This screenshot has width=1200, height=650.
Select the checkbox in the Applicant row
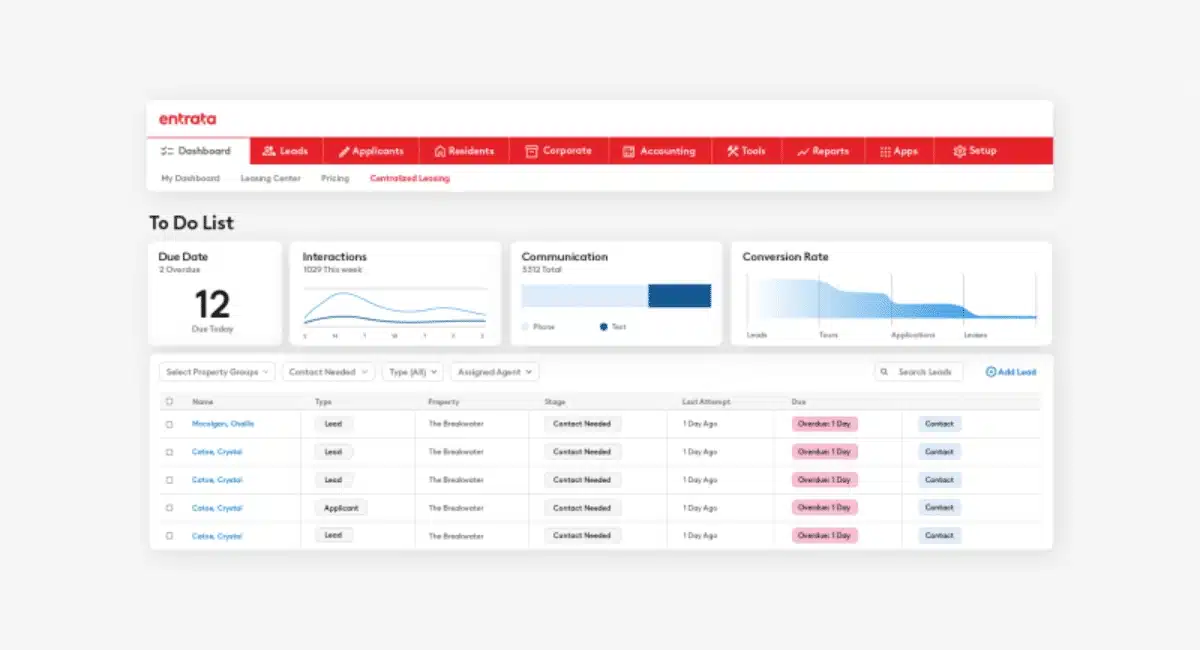pyautogui.click(x=169, y=508)
